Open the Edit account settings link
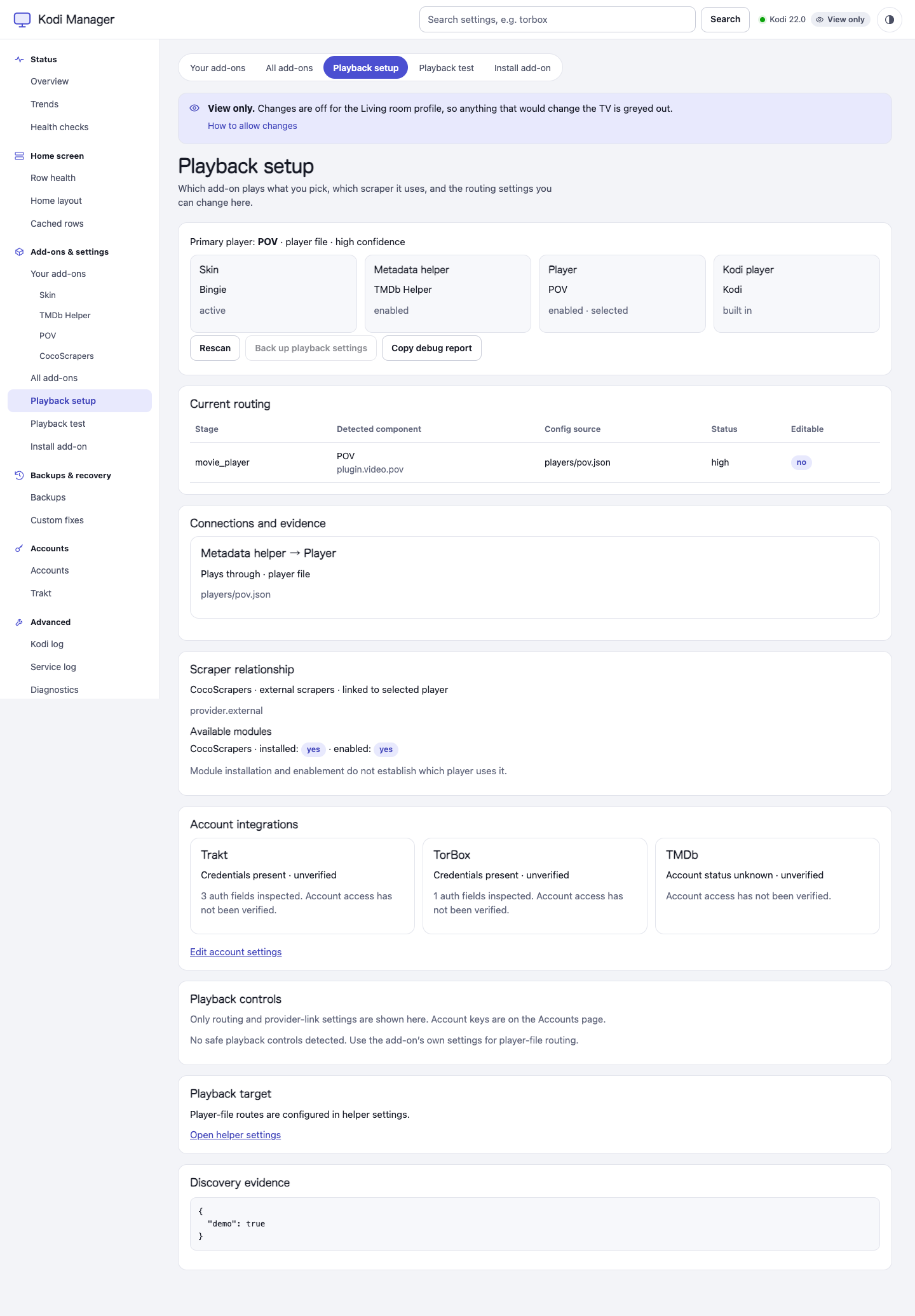 tap(236, 952)
